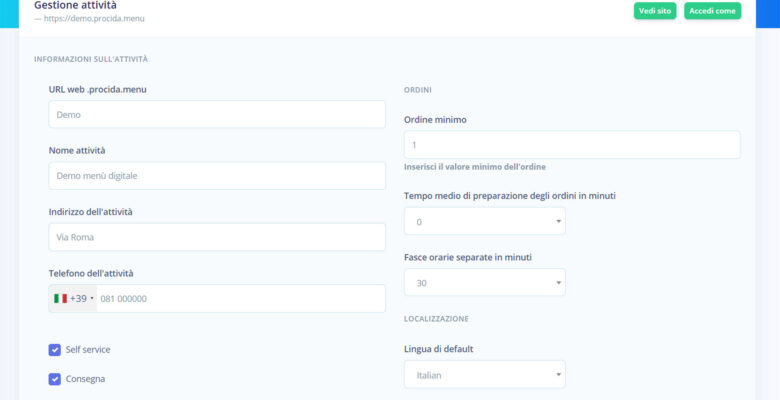Viewport: 780px width, 400px height.
Task: Open the Italian flag country code selector
Action: pos(73,298)
